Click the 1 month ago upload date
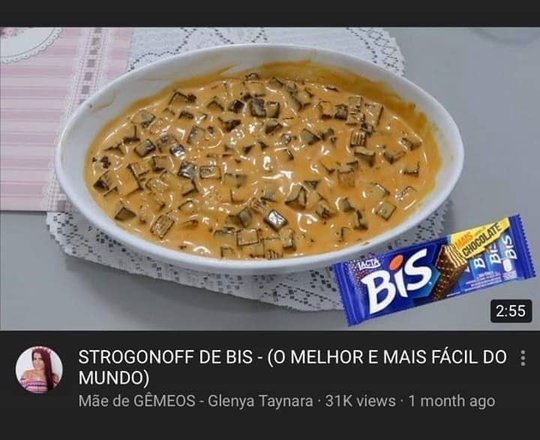Viewport: 540px width, 440px height. [x=451, y=401]
